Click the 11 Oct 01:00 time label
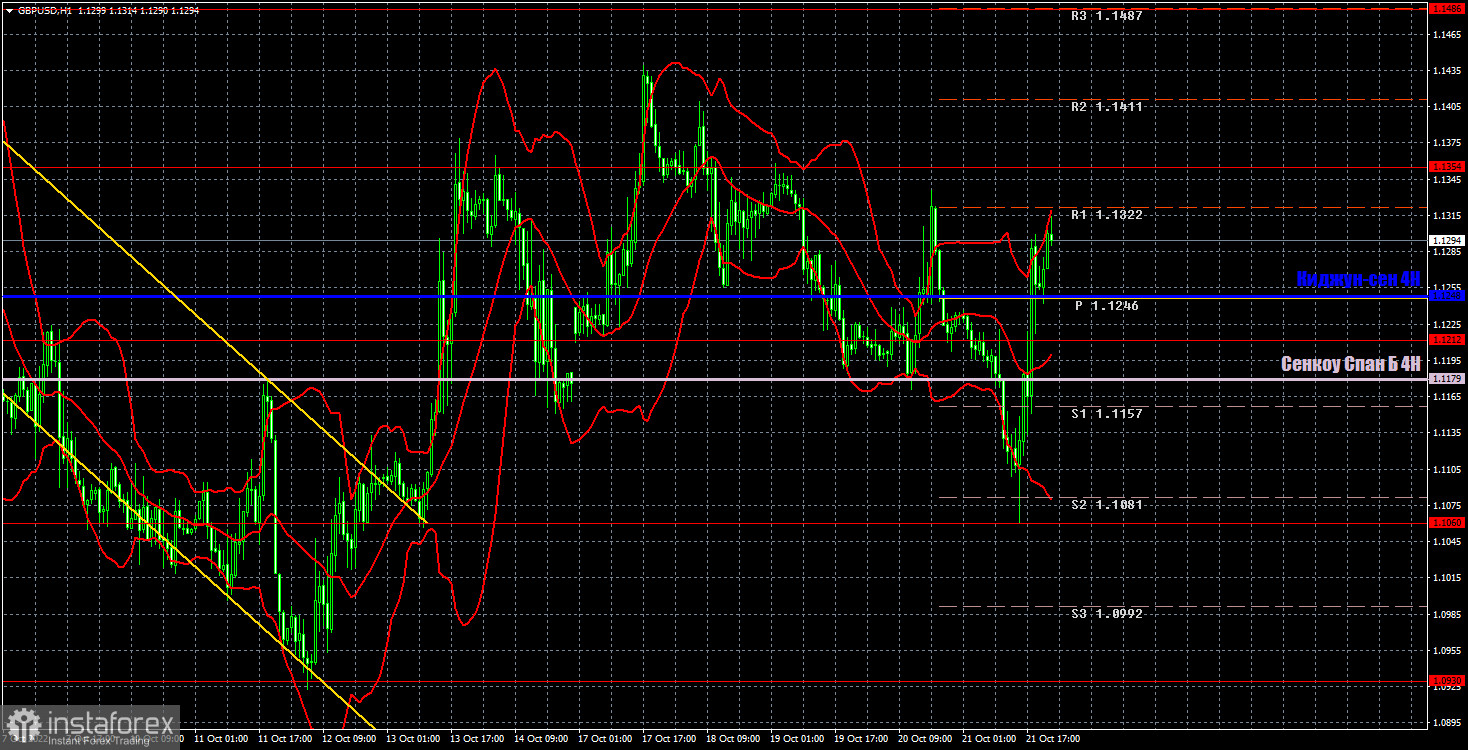This screenshot has height=750, width=1468. [219, 740]
